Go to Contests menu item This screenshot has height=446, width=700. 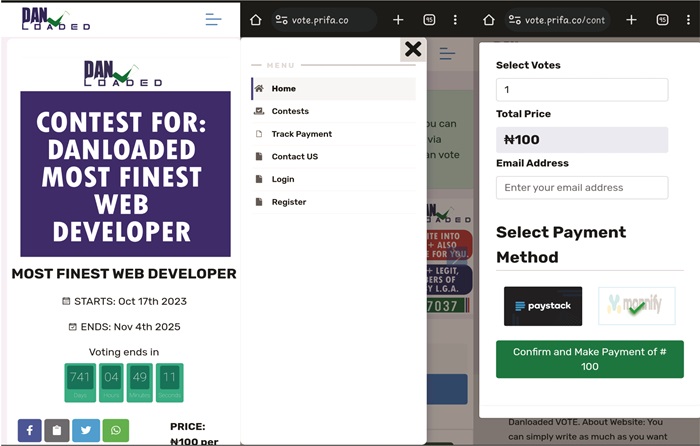pyautogui.click(x=333, y=111)
